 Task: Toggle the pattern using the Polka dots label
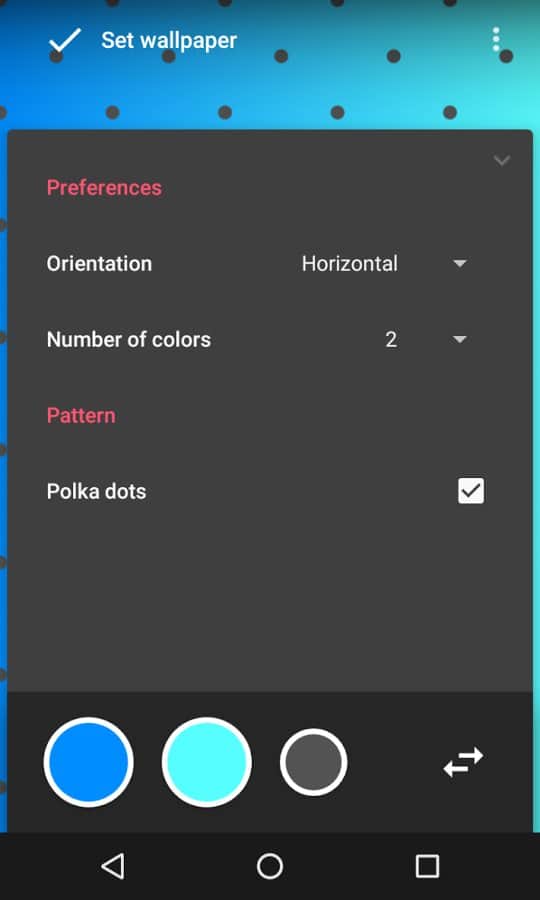click(96, 492)
